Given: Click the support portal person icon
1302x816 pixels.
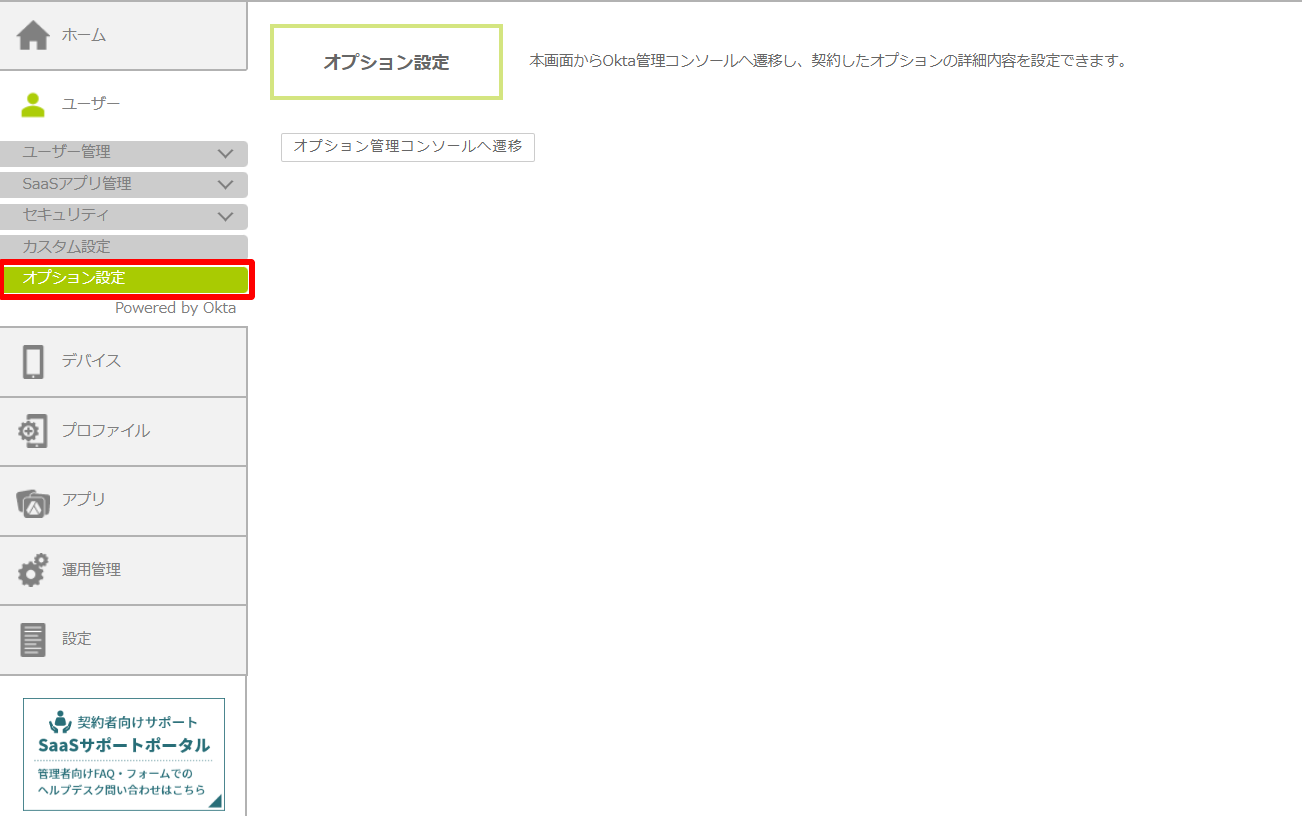Looking at the screenshot, I should click(61, 721).
